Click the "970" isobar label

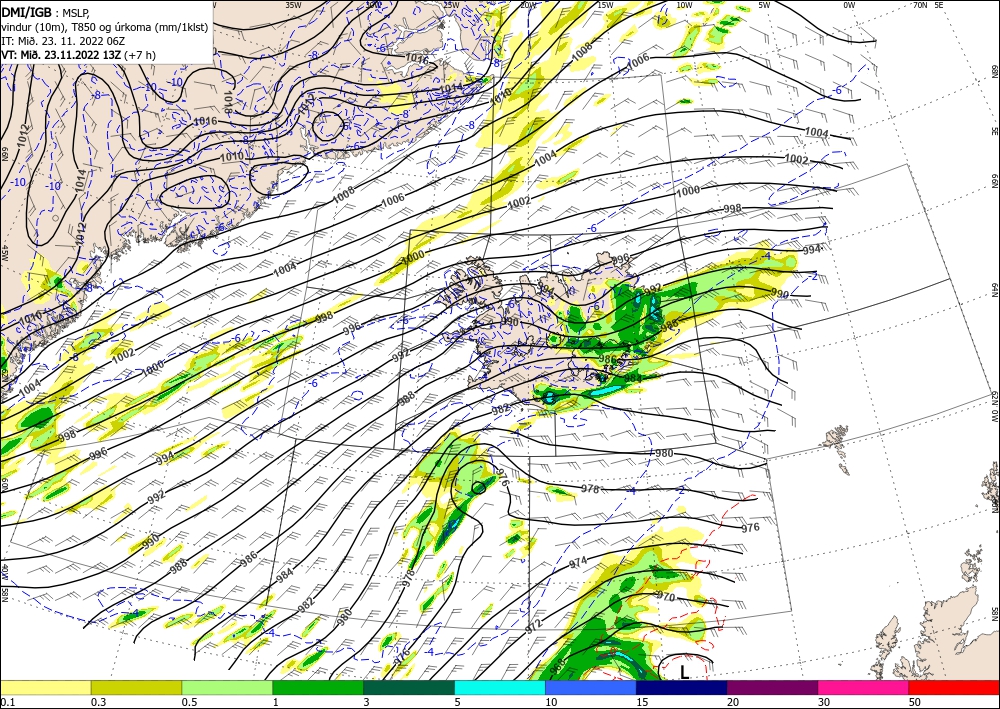click(x=665, y=597)
